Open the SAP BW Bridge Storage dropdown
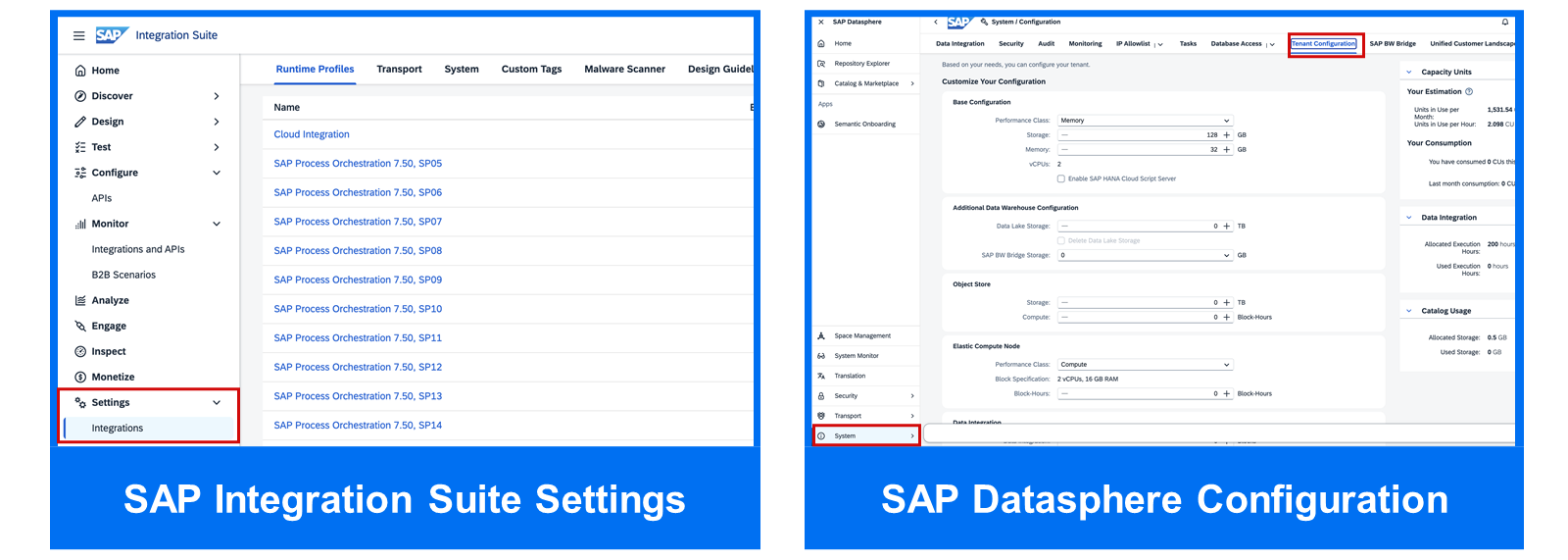Viewport: 1568px width, 560px height. [1145, 255]
